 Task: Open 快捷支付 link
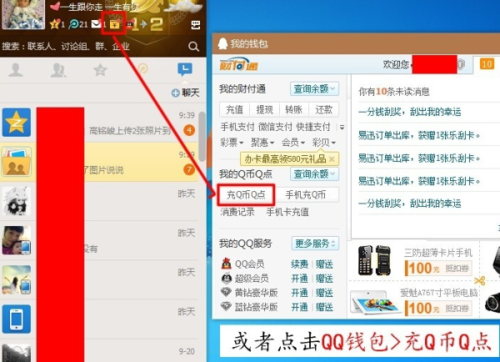pos(313,127)
